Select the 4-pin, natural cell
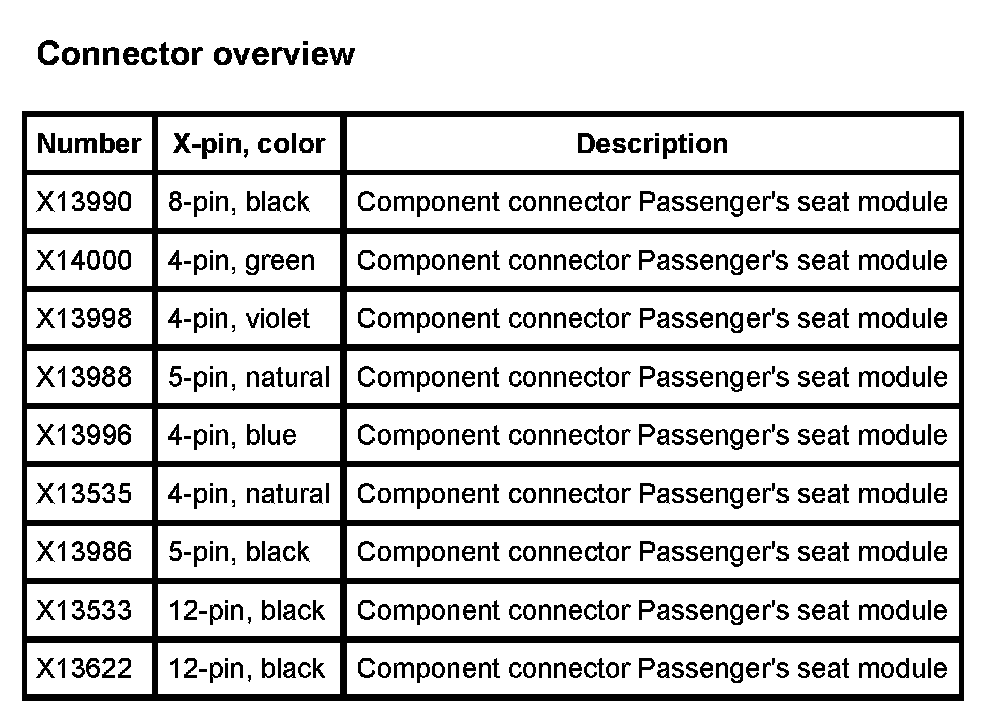 [248, 494]
